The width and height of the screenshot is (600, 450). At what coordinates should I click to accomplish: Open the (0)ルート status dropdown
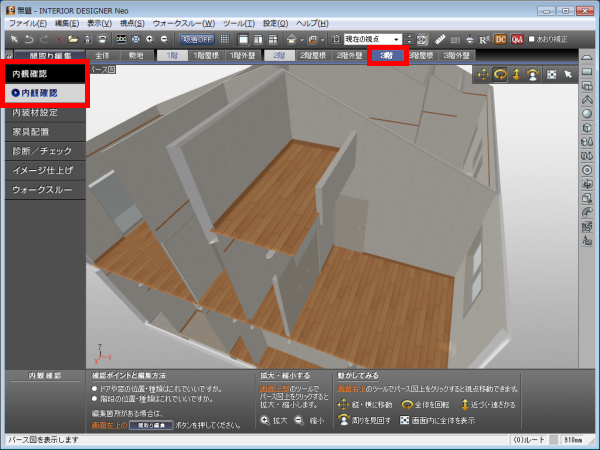[529, 441]
